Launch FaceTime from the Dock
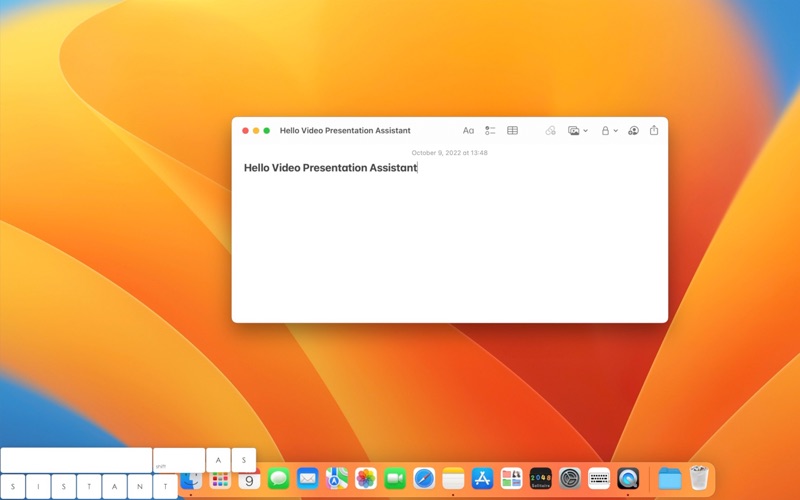Screen dimensions: 800x500 point(395,479)
